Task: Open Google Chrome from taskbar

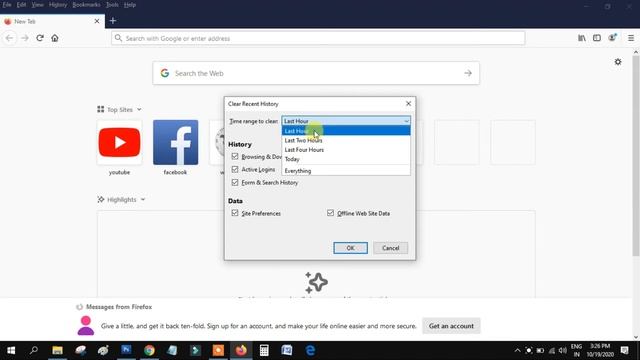Action: pyautogui.click(x=149, y=350)
